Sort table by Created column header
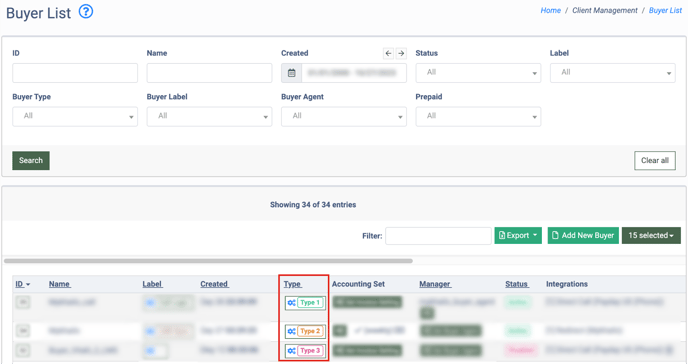The width and height of the screenshot is (688, 364). pyautogui.click(x=215, y=284)
